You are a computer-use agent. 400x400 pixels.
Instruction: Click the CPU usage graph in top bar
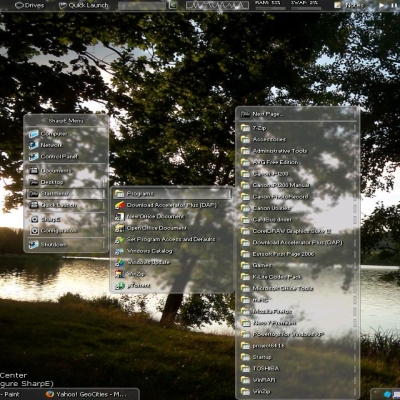(217, 5)
